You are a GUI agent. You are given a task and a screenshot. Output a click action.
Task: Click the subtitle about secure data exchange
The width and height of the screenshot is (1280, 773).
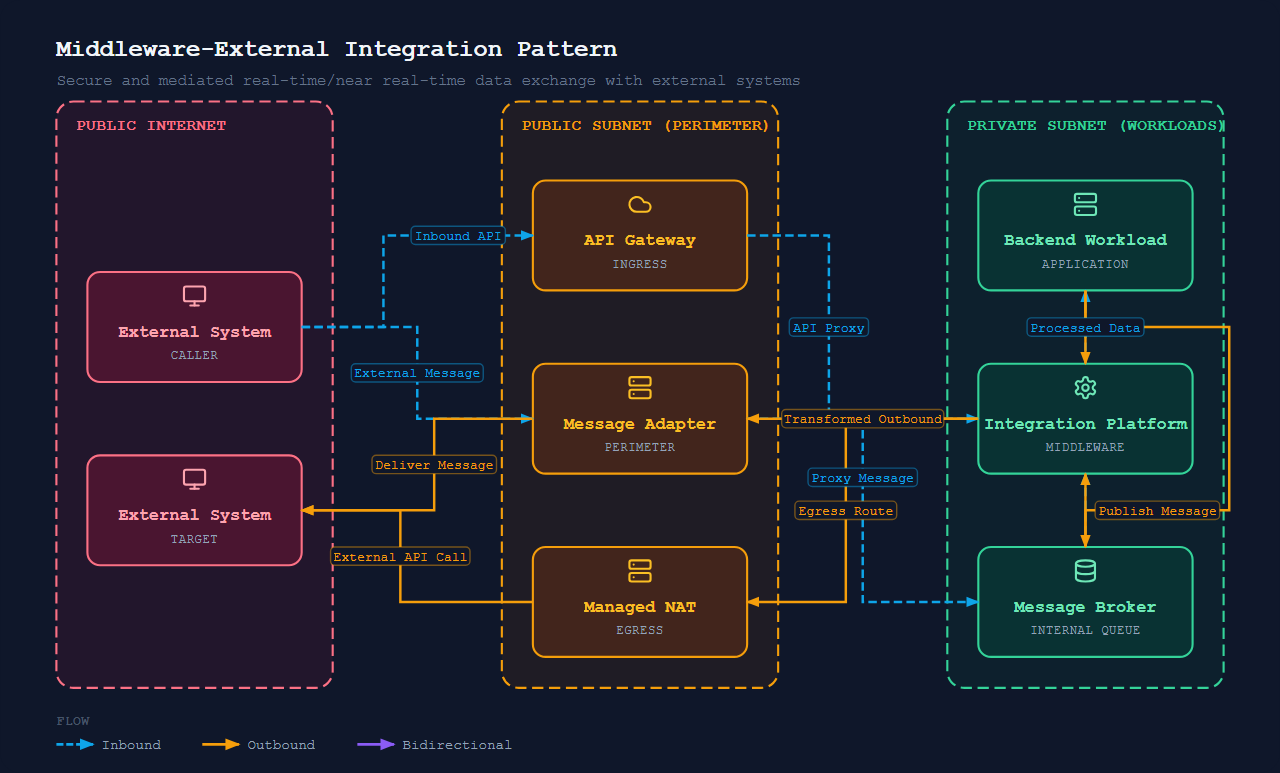pyautogui.click(x=428, y=80)
